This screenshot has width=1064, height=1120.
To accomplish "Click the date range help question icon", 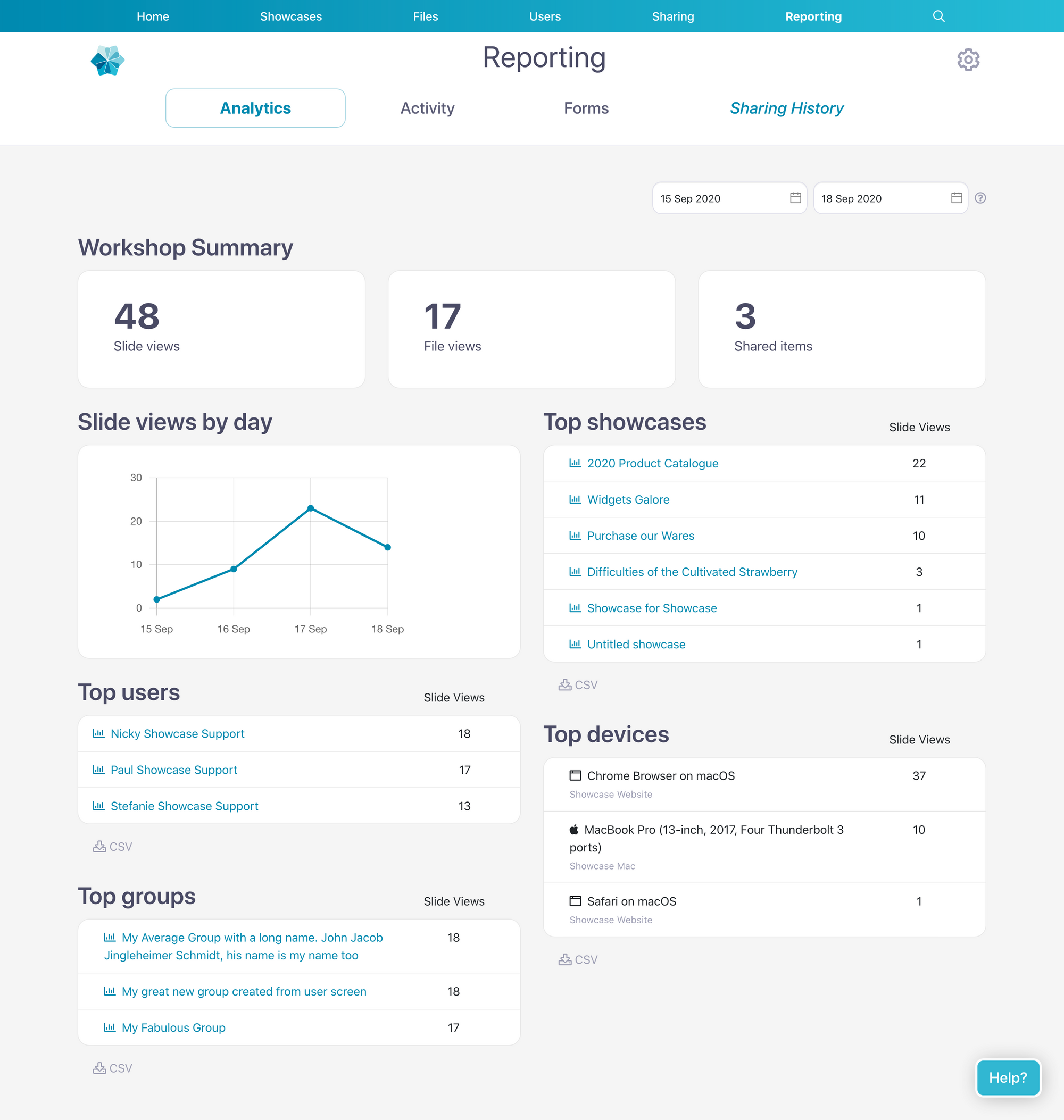I will click(980, 198).
